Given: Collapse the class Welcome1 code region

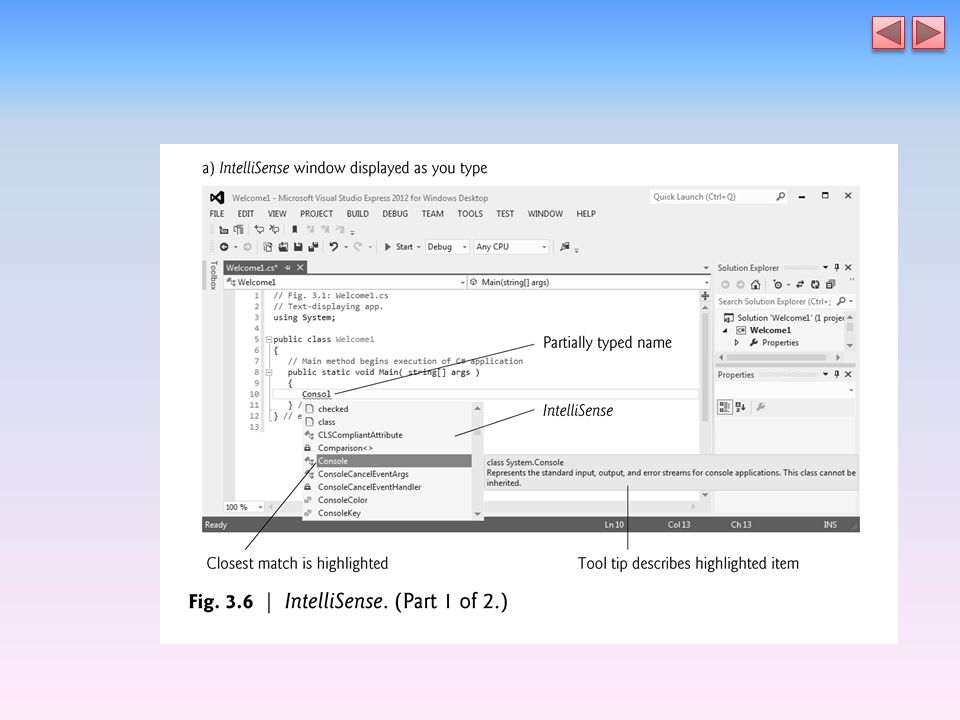Looking at the screenshot, I should (268, 339).
